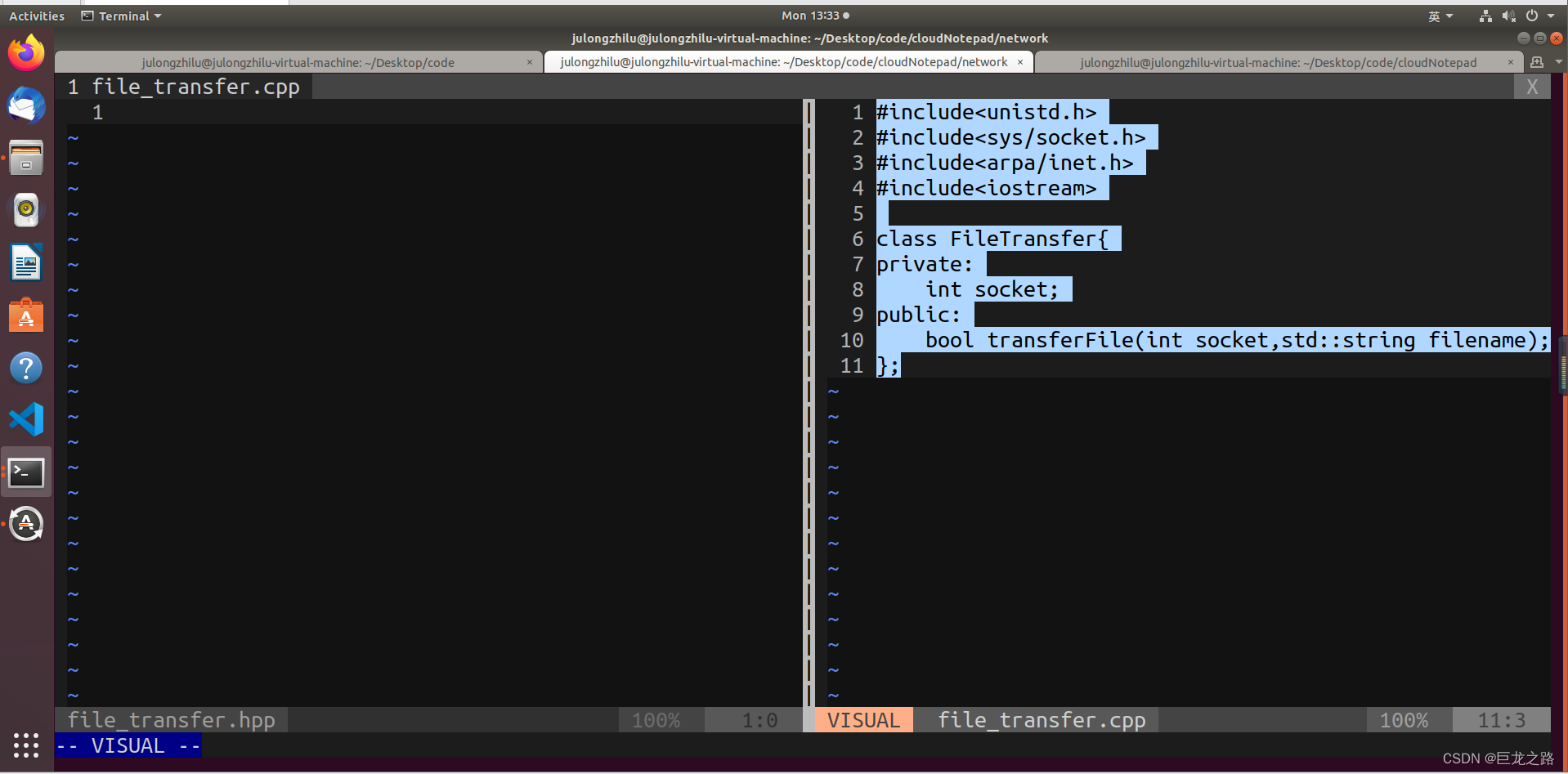1568x774 pixels.
Task: Select the Terminal icon in the dock
Action: 26,472
